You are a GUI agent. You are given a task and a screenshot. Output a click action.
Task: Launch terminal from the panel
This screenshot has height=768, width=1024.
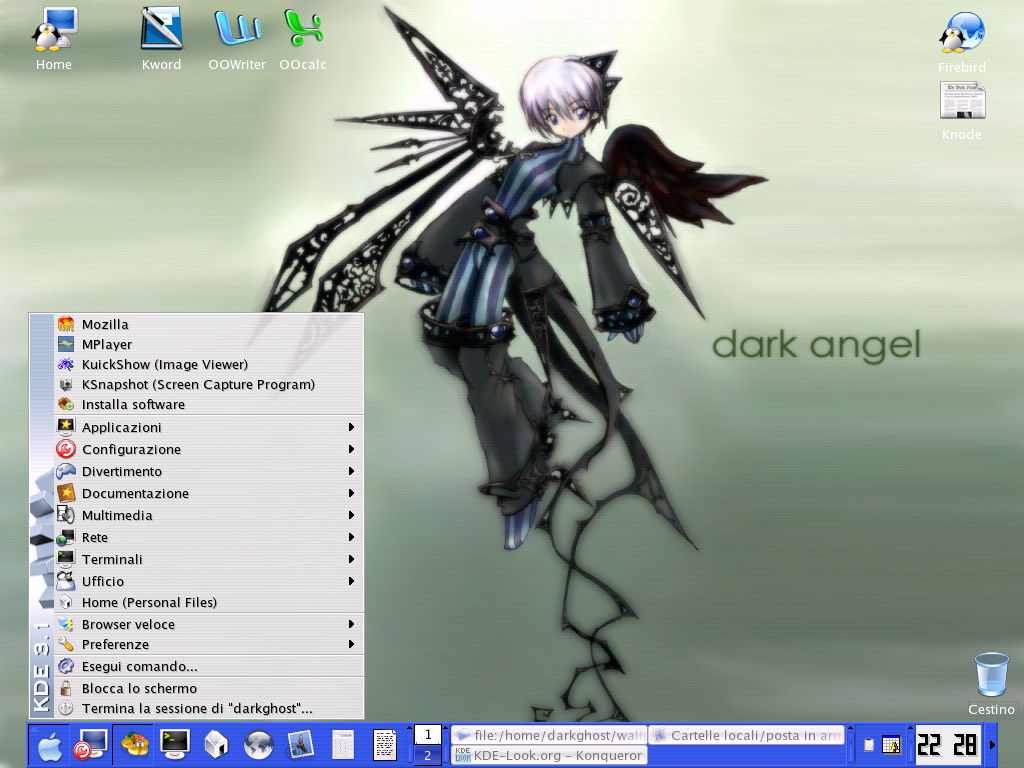click(x=175, y=745)
